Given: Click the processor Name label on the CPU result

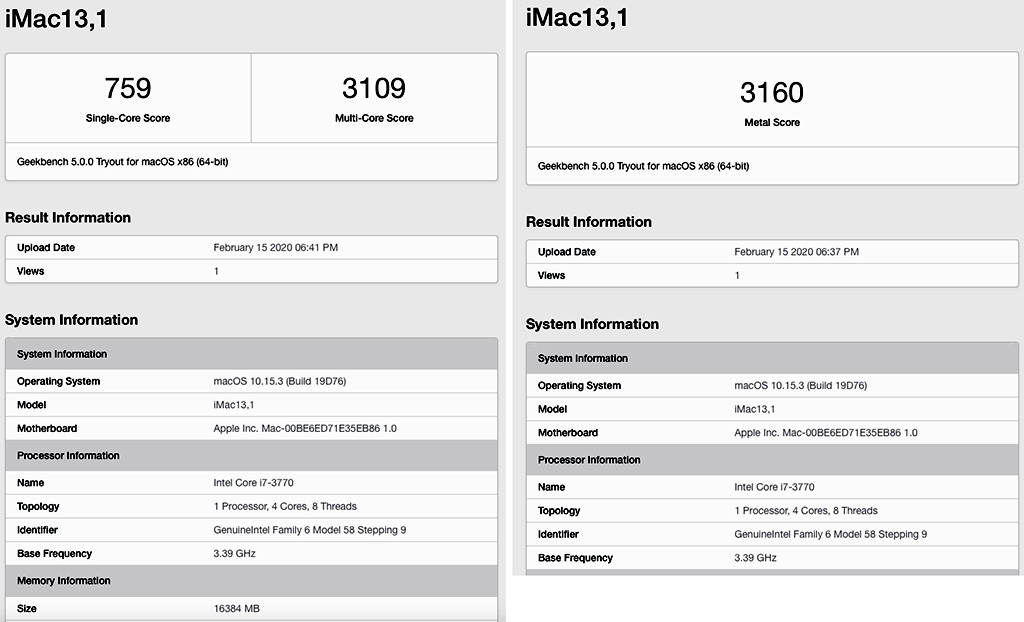Looking at the screenshot, I should (31, 483).
